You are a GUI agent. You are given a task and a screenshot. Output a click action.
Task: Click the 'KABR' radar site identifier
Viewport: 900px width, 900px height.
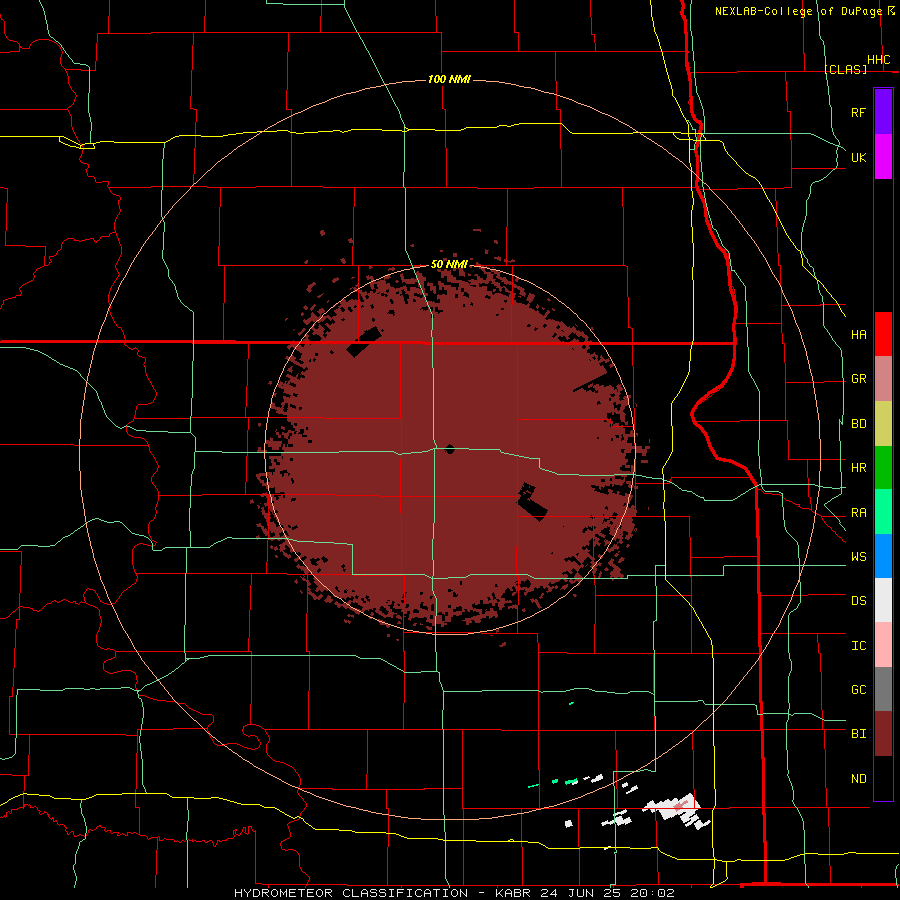[x=514, y=893]
